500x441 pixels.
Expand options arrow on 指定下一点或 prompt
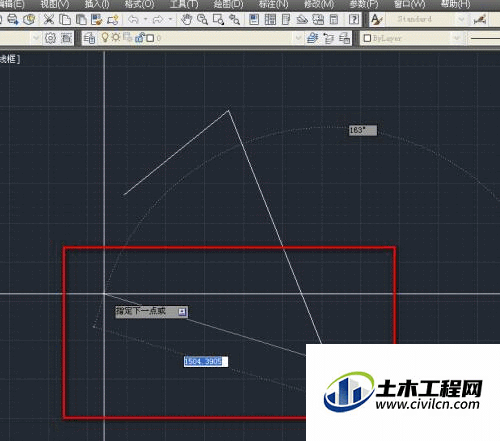coord(182,312)
